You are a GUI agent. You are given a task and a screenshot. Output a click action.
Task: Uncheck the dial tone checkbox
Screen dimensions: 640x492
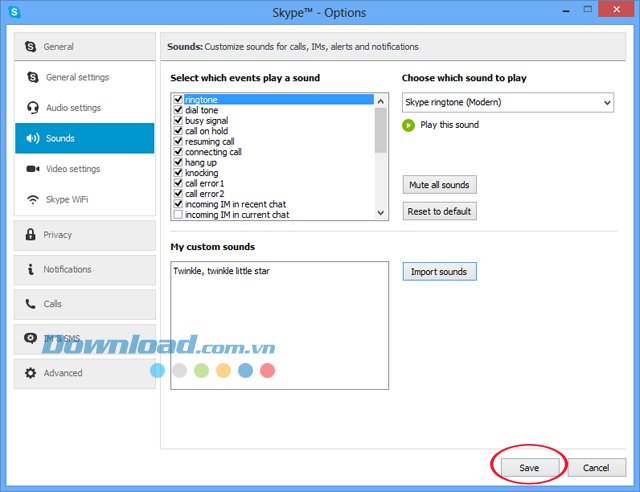(x=178, y=110)
